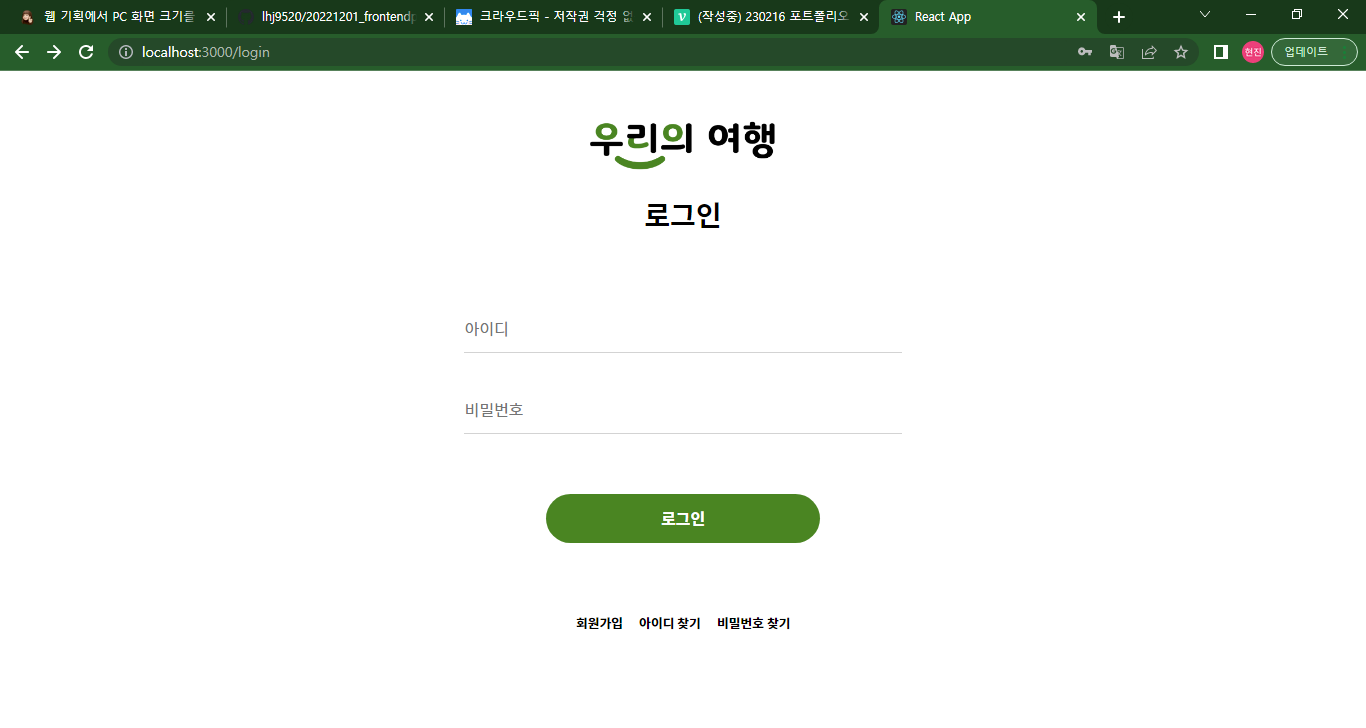Click the share page icon
The image size is (1366, 728).
[x=1149, y=52]
